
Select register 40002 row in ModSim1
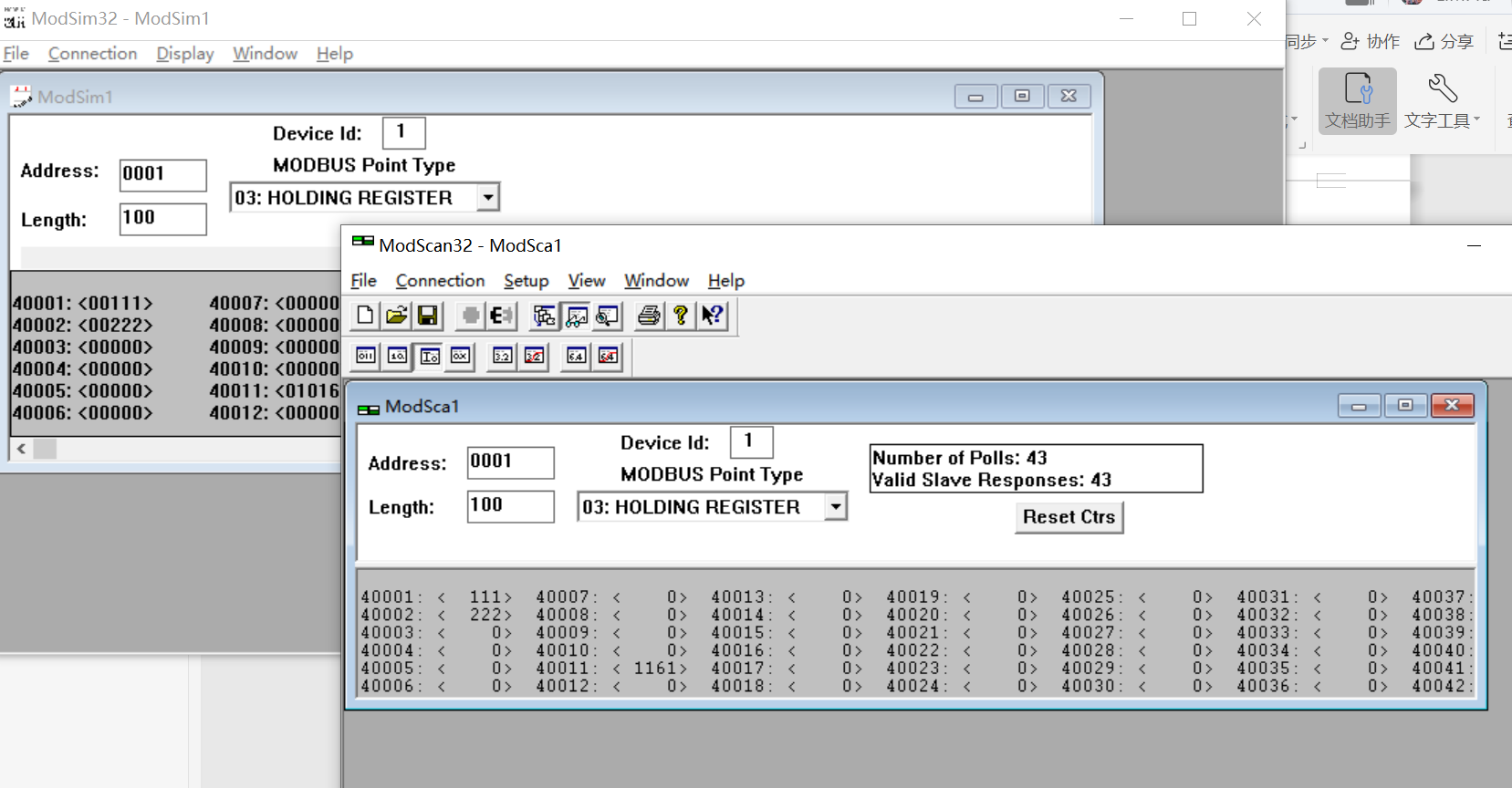pyautogui.click(x=83, y=326)
